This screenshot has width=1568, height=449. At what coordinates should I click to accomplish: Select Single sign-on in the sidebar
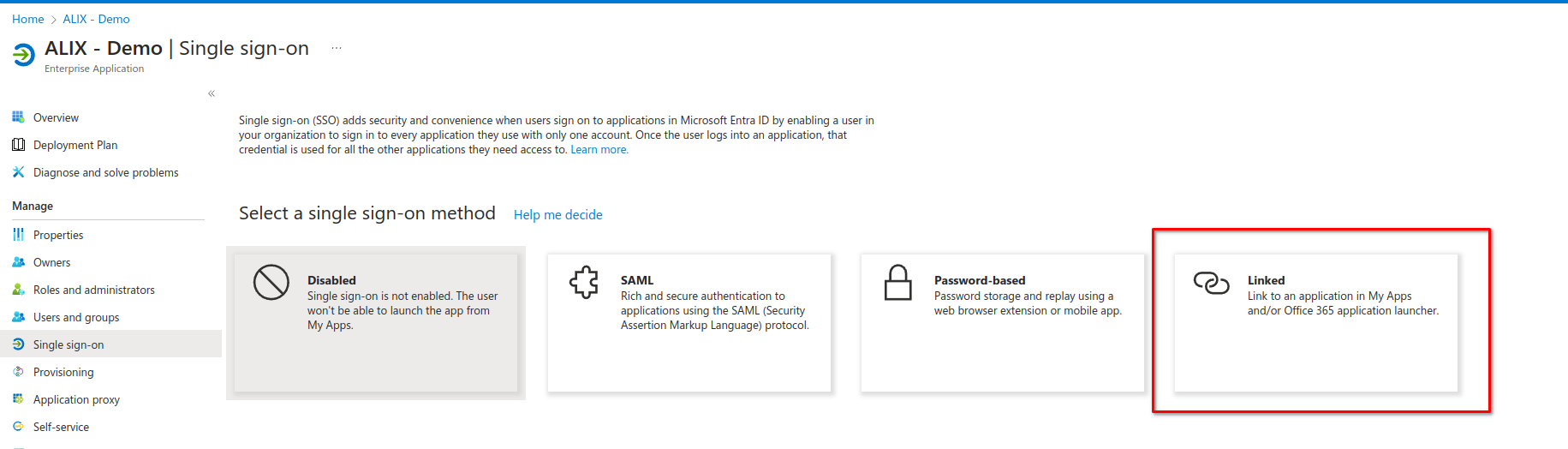(x=69, y=344)
